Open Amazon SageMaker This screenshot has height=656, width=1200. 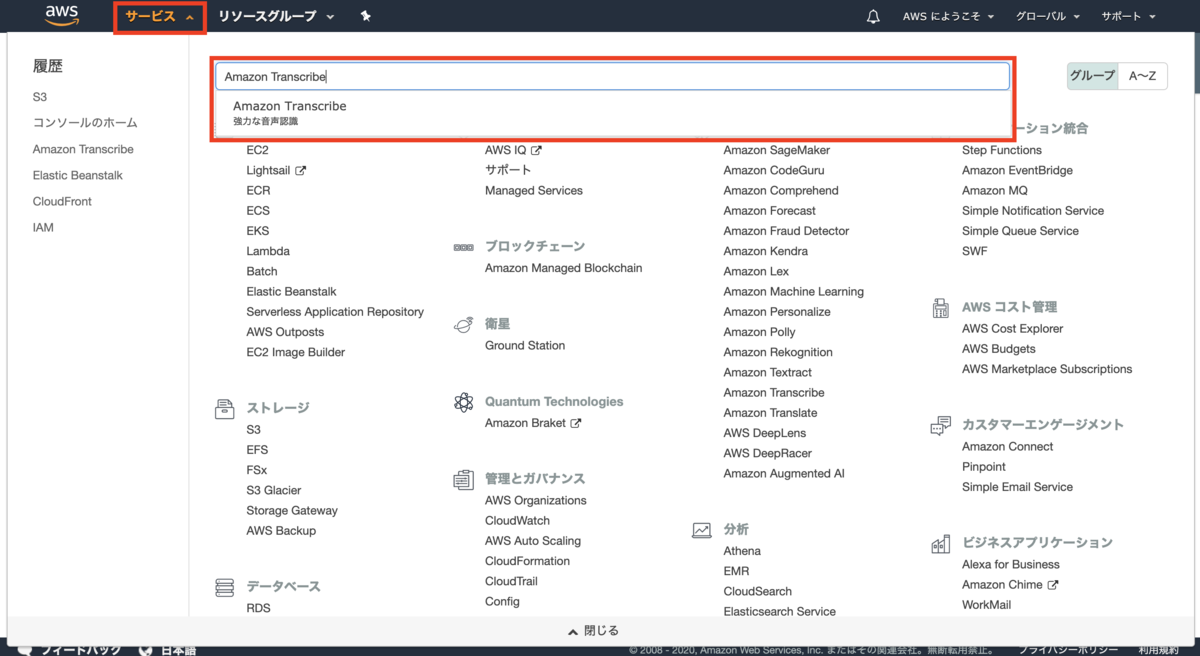777,150
